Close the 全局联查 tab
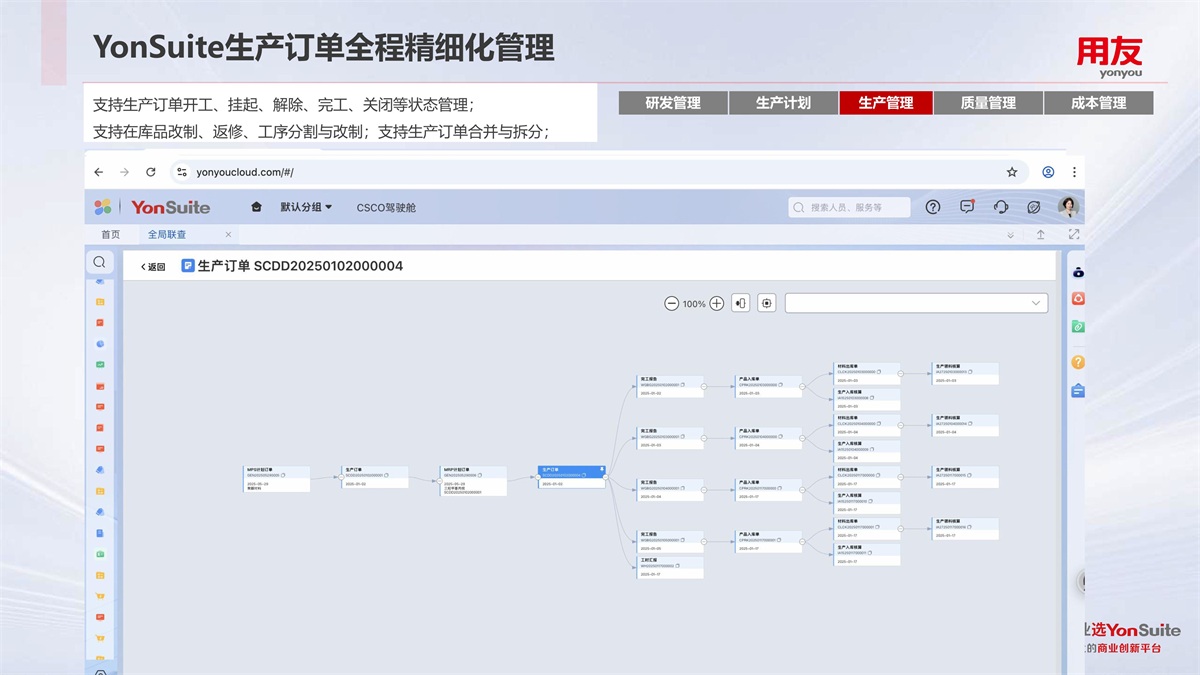Screen dimensions: 1200x675 pos(228,235)
